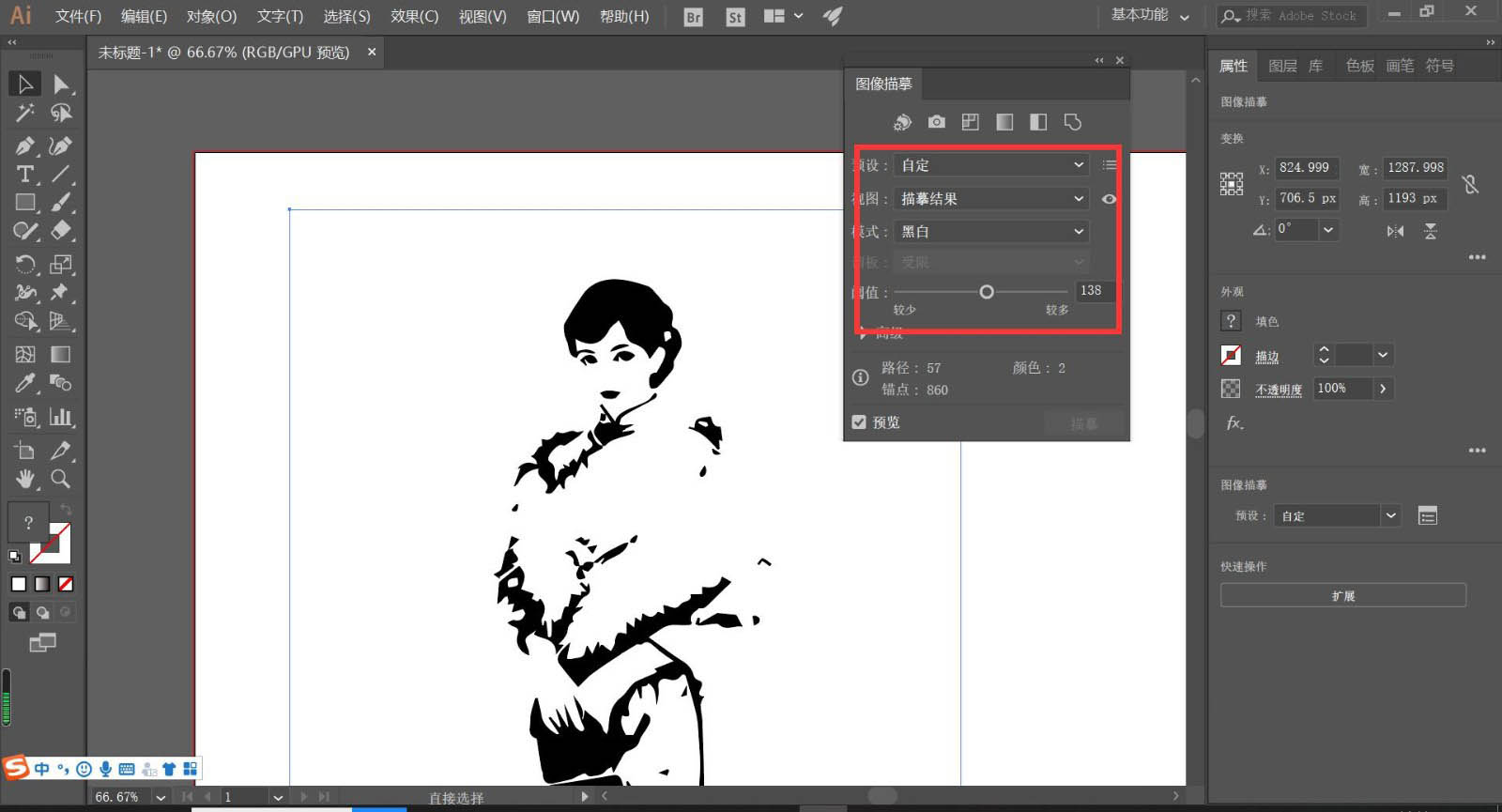
Task: Select the Artboard tool
Action: tap(24, 451)
